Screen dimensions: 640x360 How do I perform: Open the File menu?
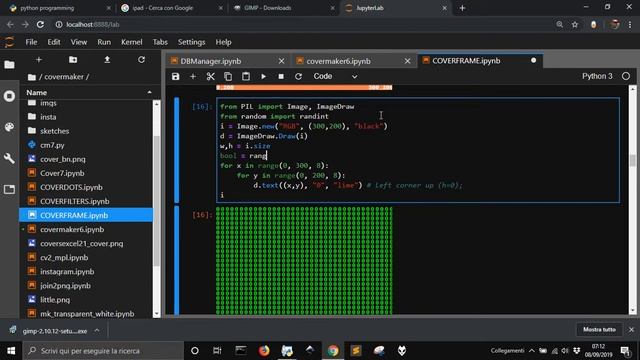pyautogui.click(x=31, y=42)
